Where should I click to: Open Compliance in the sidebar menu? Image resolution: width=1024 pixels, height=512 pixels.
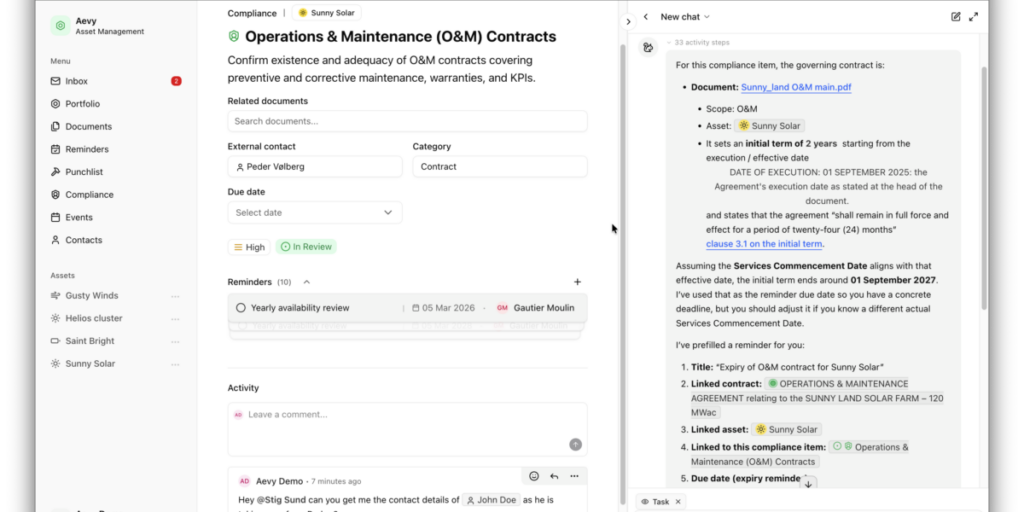pos(89,195)
